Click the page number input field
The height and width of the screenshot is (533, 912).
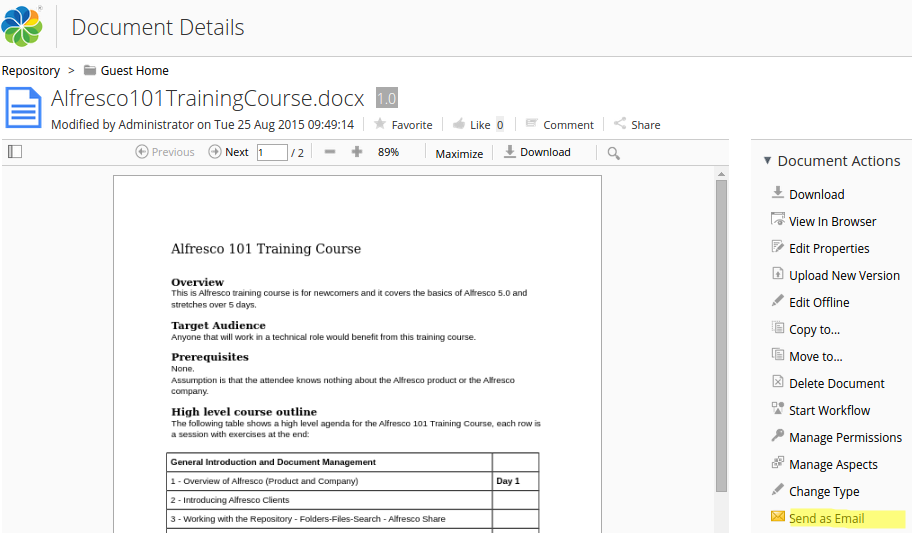(272, 152)
